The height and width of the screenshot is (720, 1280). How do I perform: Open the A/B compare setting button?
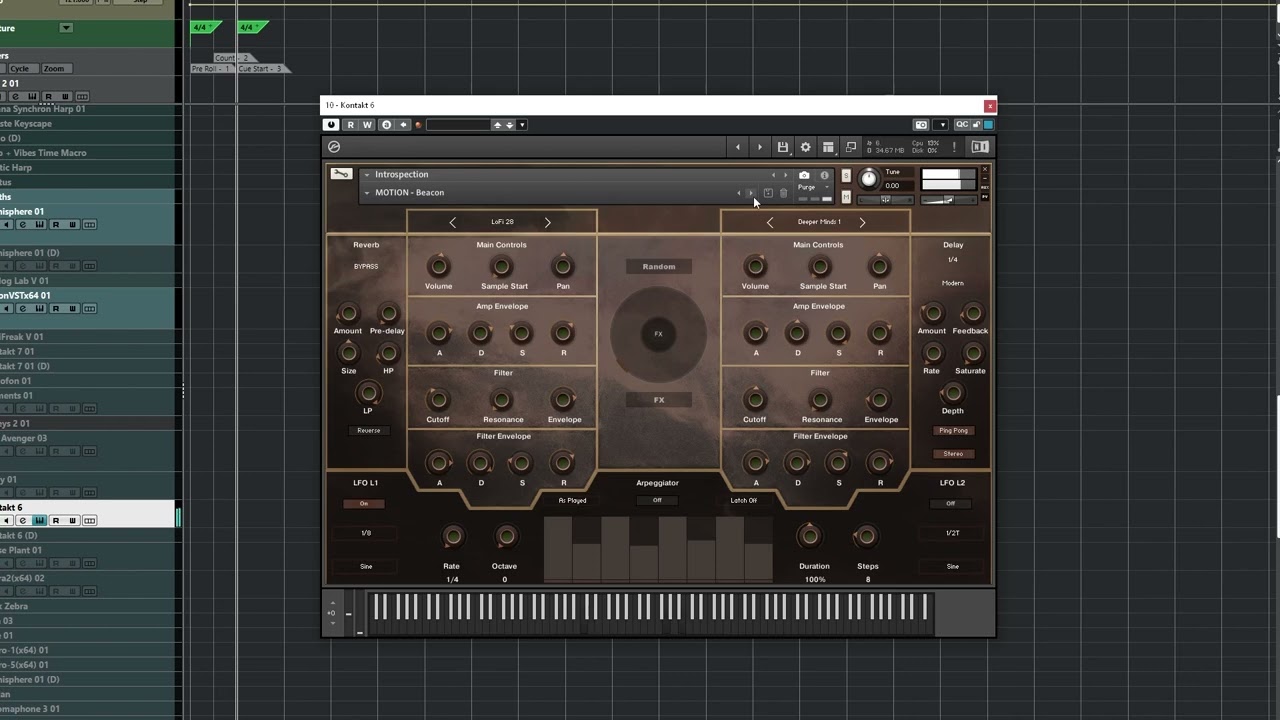[387, 125]
